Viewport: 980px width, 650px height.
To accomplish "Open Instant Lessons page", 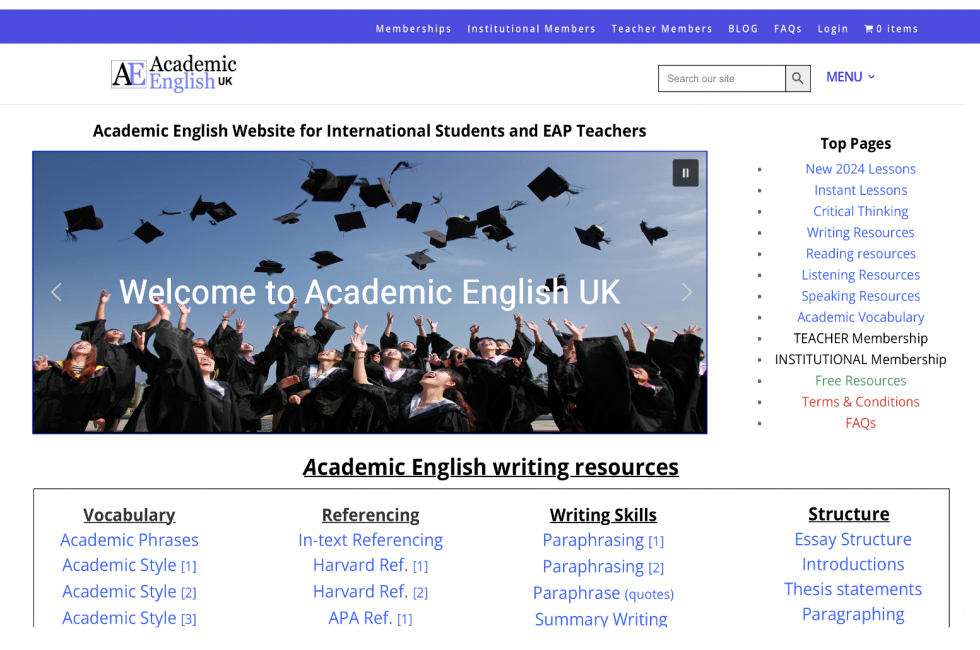I will (x=860, y=190).
